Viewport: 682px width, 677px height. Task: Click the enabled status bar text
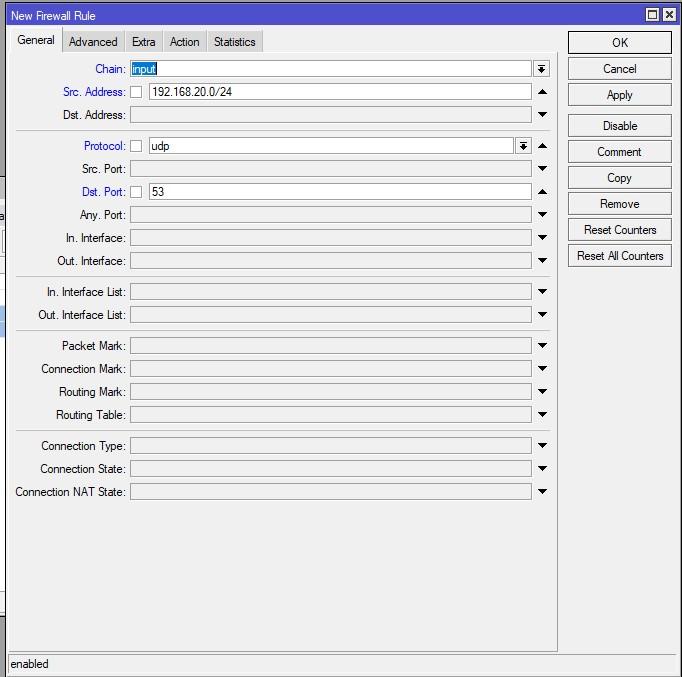pos(30,664)
